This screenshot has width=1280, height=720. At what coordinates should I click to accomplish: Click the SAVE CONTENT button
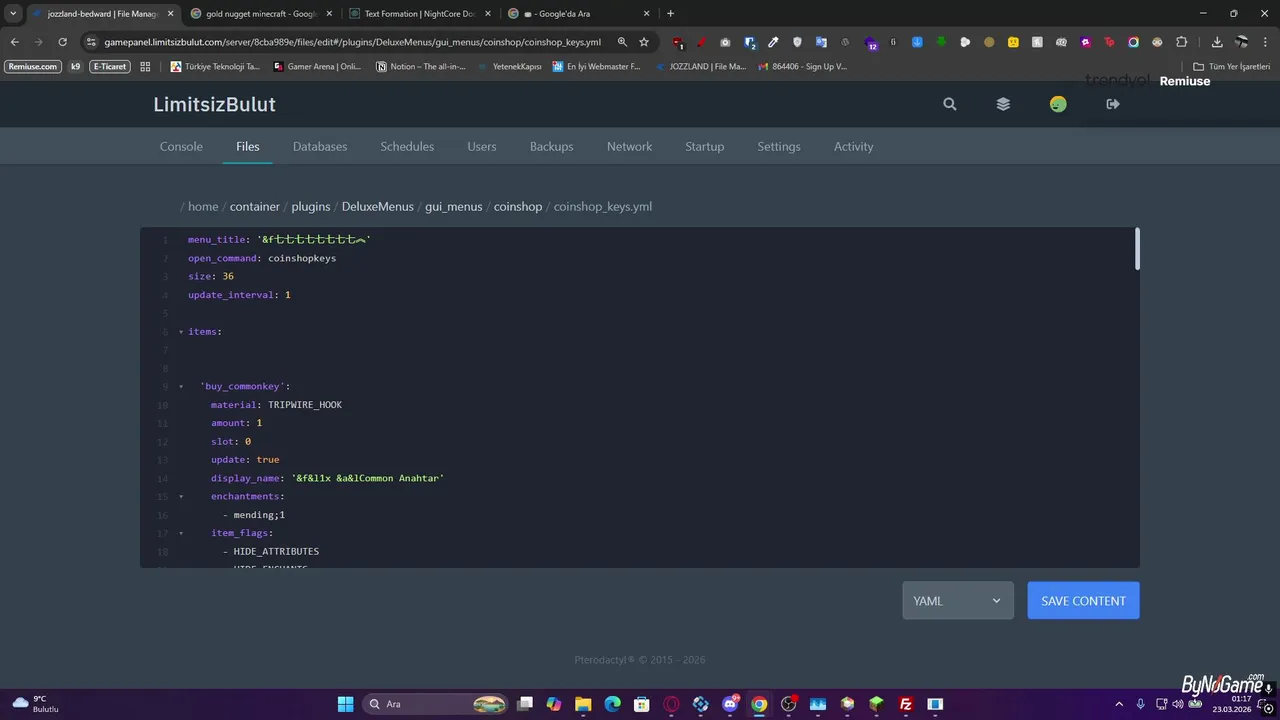(1083, 601)
